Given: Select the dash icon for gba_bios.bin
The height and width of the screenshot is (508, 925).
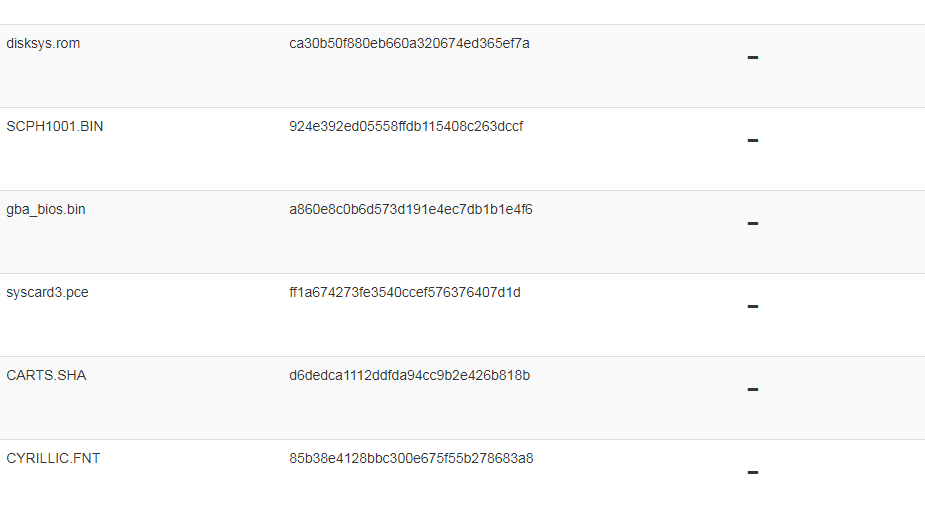Looking at the screenshot, I should point(753,224).
